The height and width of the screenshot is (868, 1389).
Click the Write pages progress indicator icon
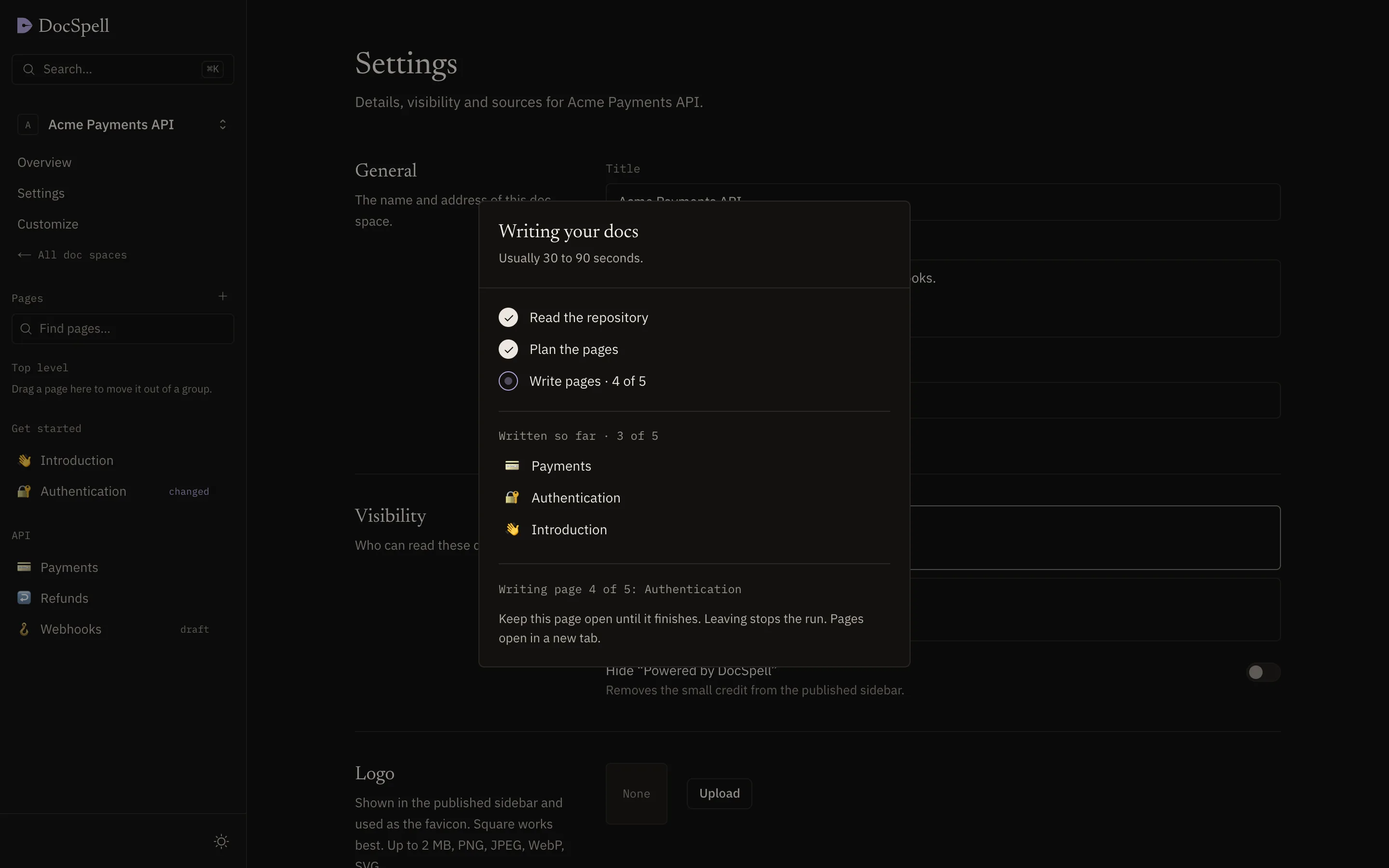click(x=508, y=381)
